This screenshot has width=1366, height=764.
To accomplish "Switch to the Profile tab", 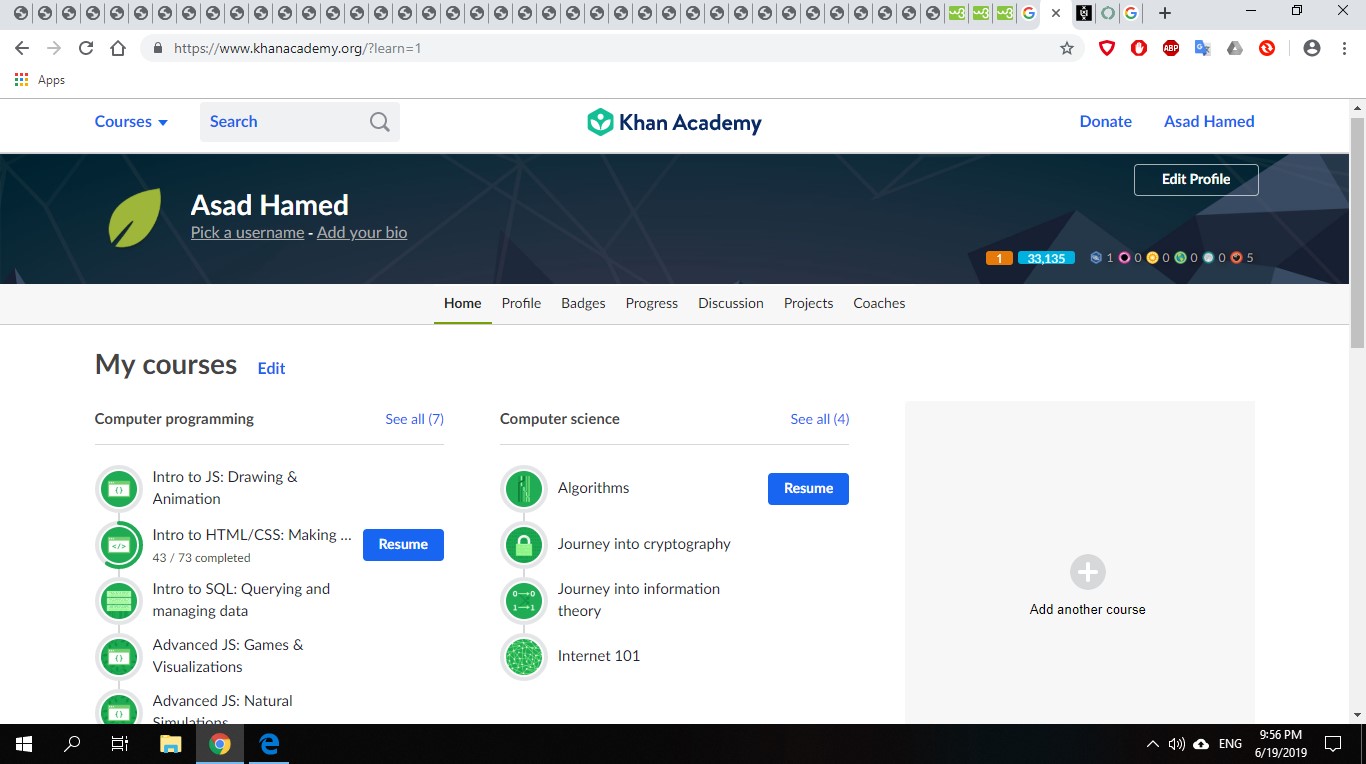I will 521,303.
